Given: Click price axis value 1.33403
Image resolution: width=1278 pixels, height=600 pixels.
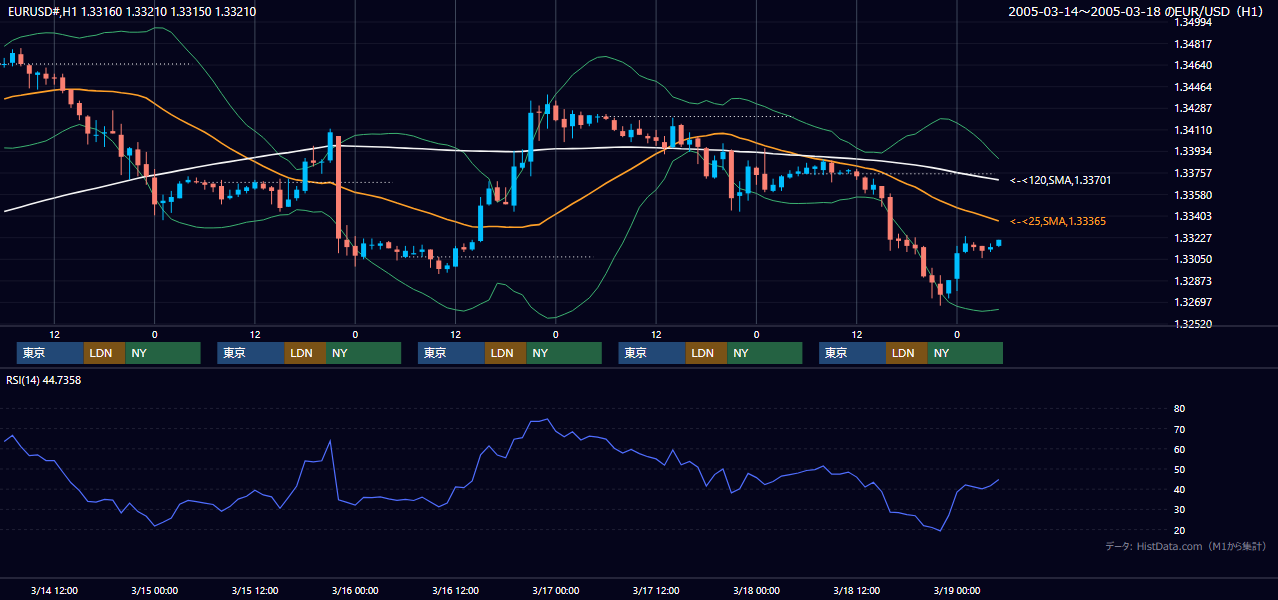Looking at the screenshot, I should [x=1191, y=216].
